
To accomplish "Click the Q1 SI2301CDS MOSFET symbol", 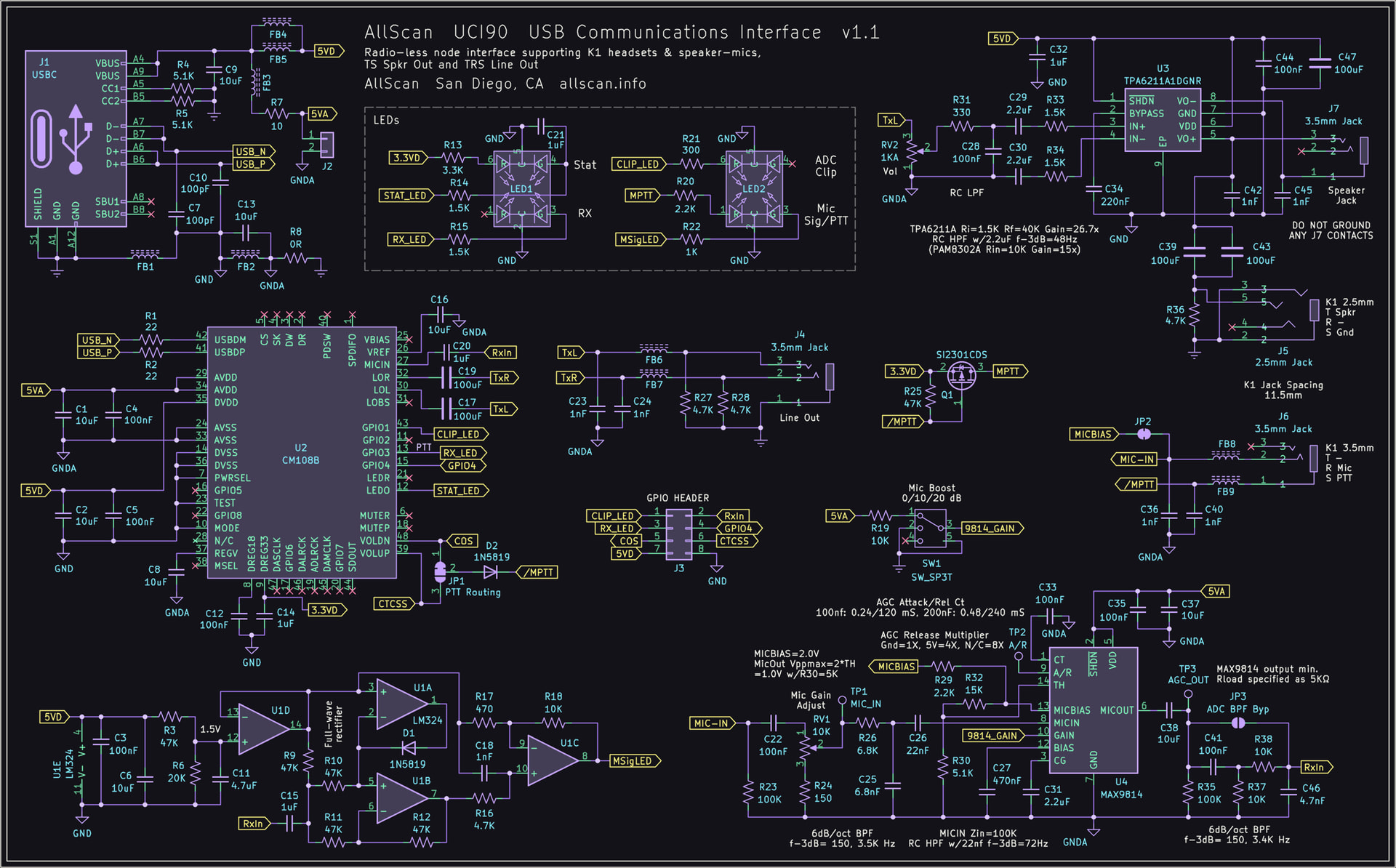I will tap(961, 376).
